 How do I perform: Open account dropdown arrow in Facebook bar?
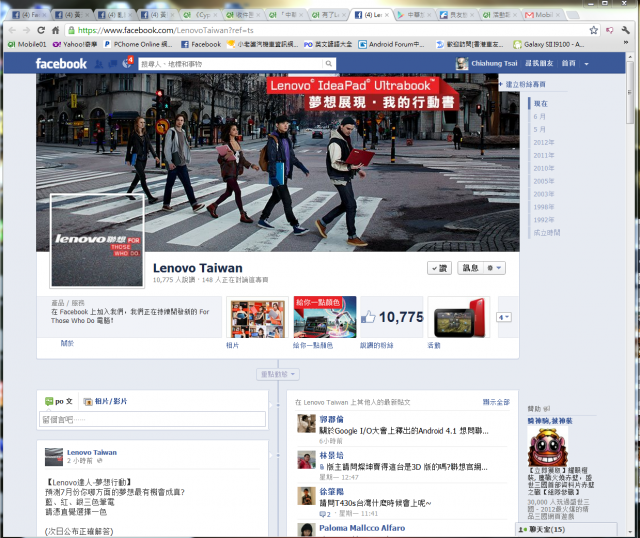pyautogui.click(x=587, y=64)
